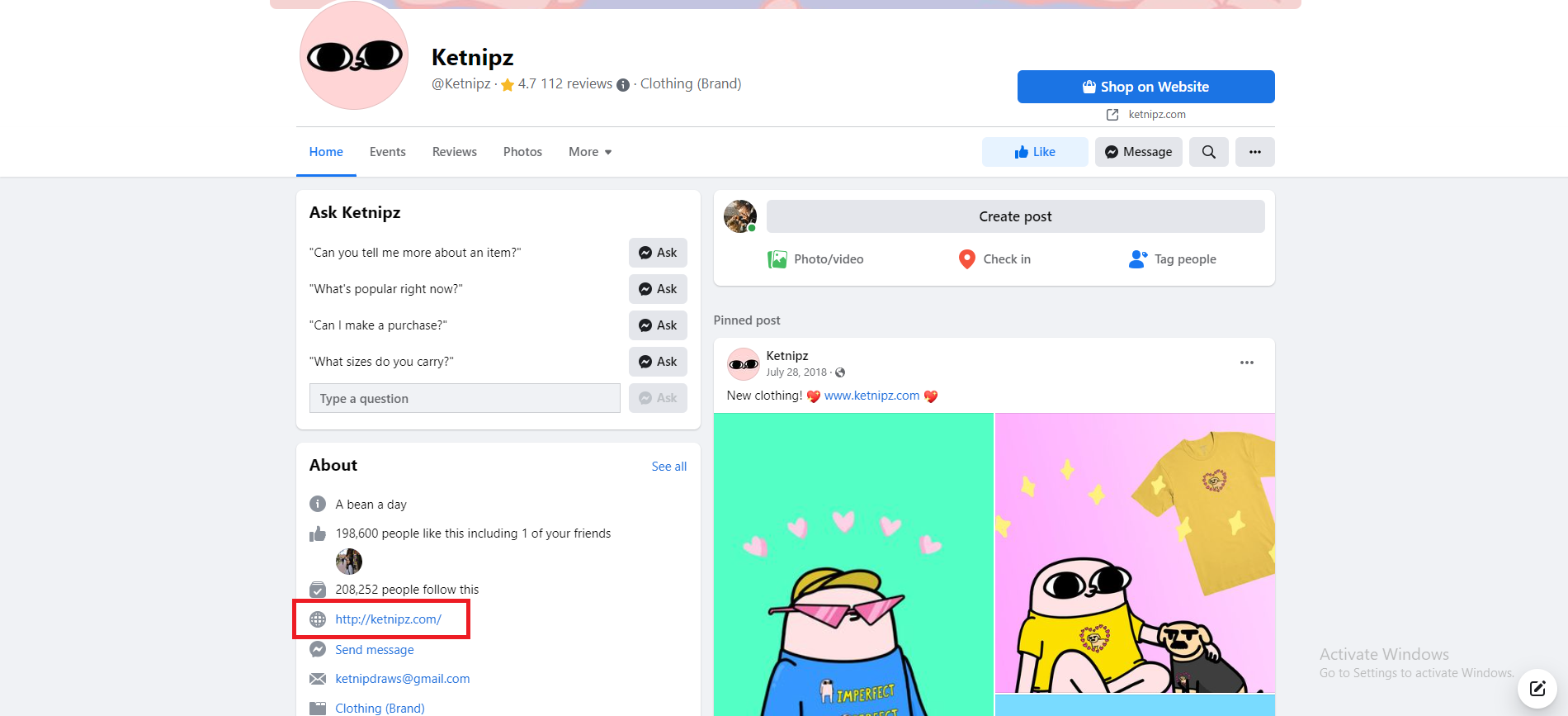Open the Photos tab
The height and width of the screenshot is (716, 1568).
[x=522, y=152]
